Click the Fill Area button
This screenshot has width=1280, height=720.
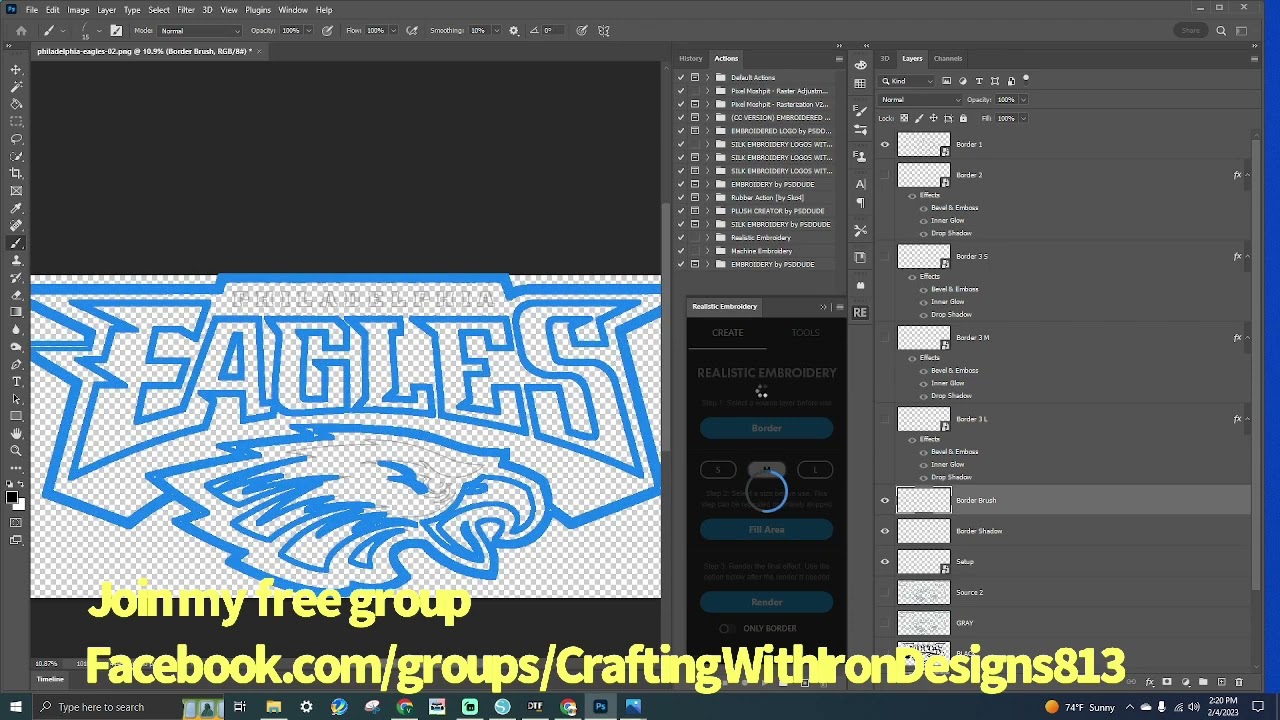click(x=767, y=530)
